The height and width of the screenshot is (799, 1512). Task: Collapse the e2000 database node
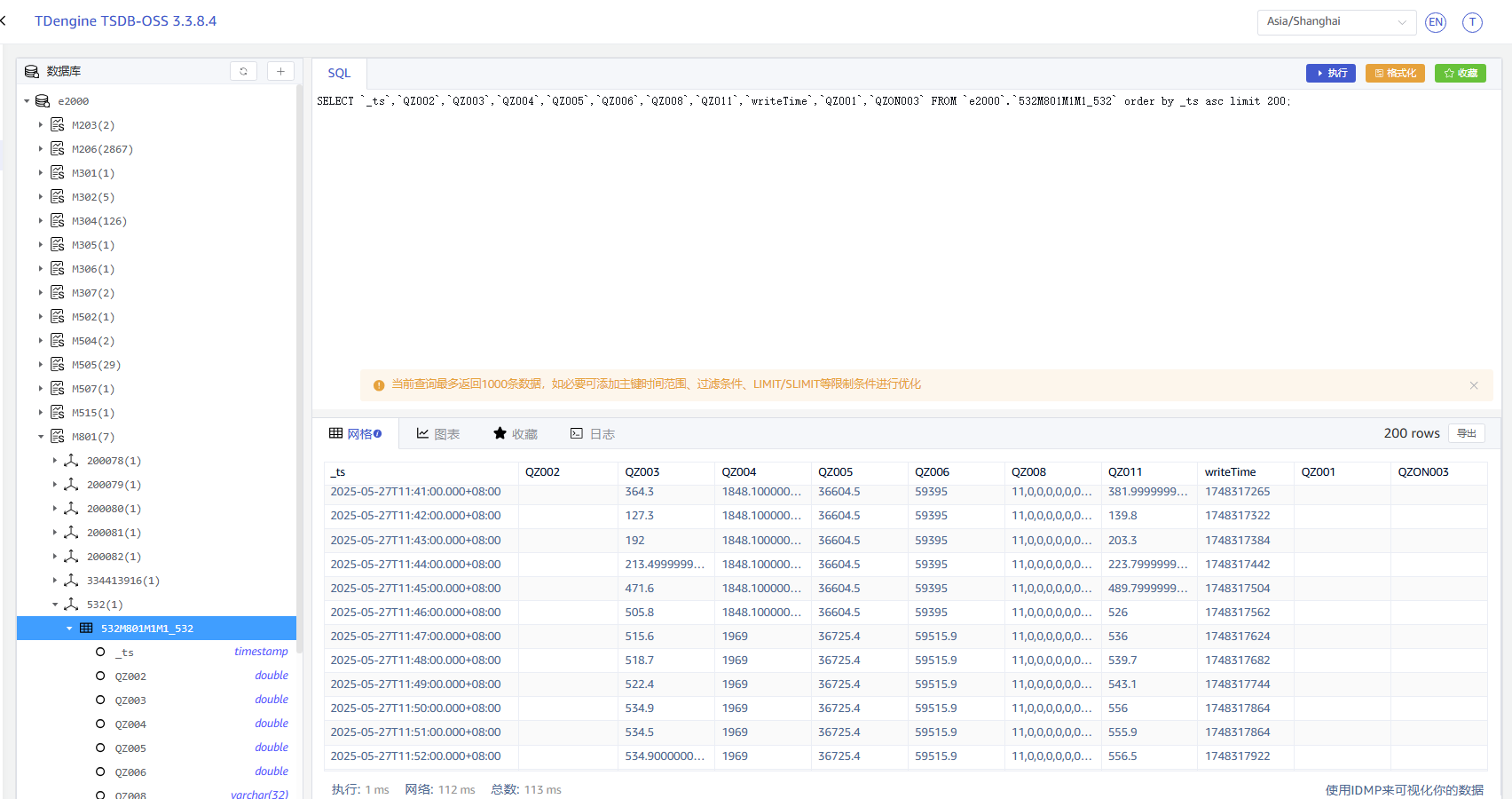tap(27, 101)
